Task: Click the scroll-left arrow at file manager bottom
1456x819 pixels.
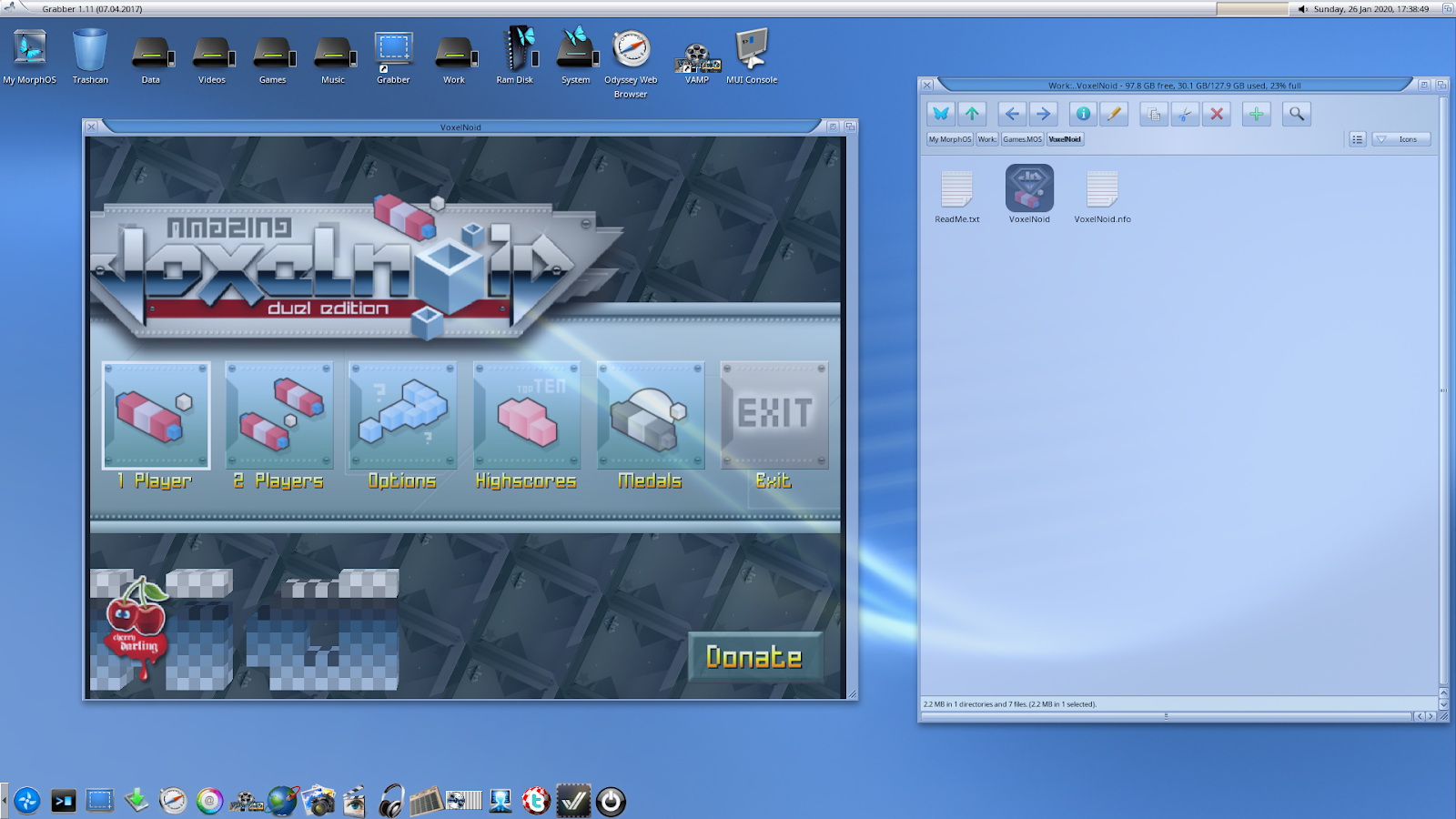Action: coord(1419,716)
